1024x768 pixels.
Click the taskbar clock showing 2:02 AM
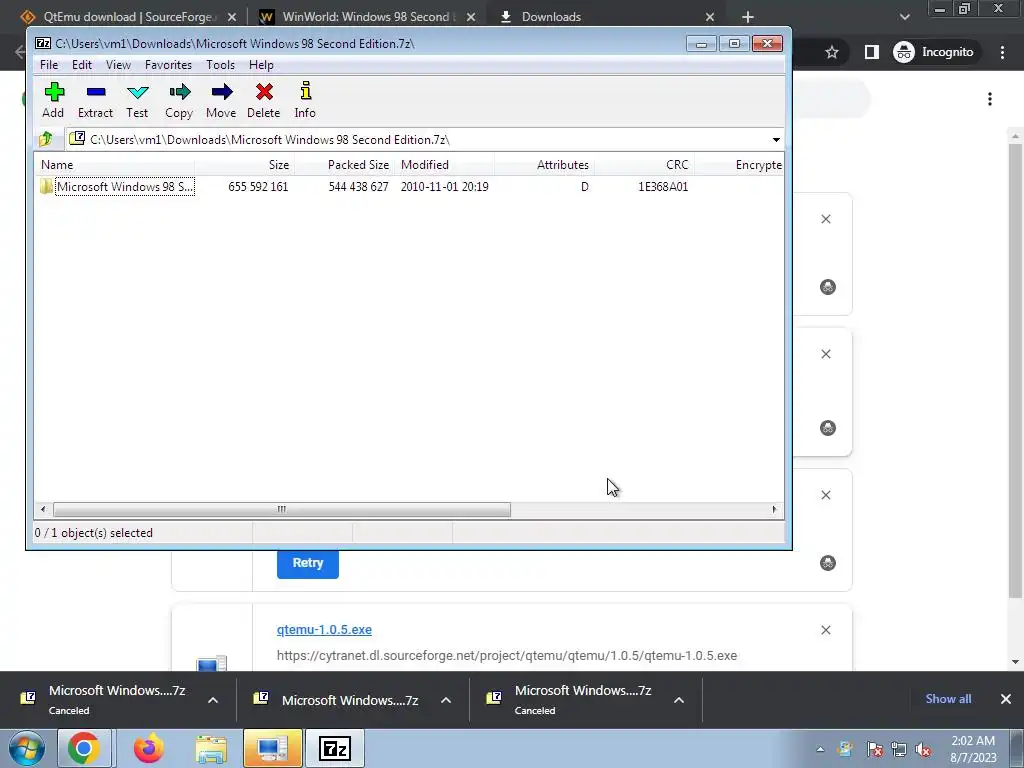[973, 749]
